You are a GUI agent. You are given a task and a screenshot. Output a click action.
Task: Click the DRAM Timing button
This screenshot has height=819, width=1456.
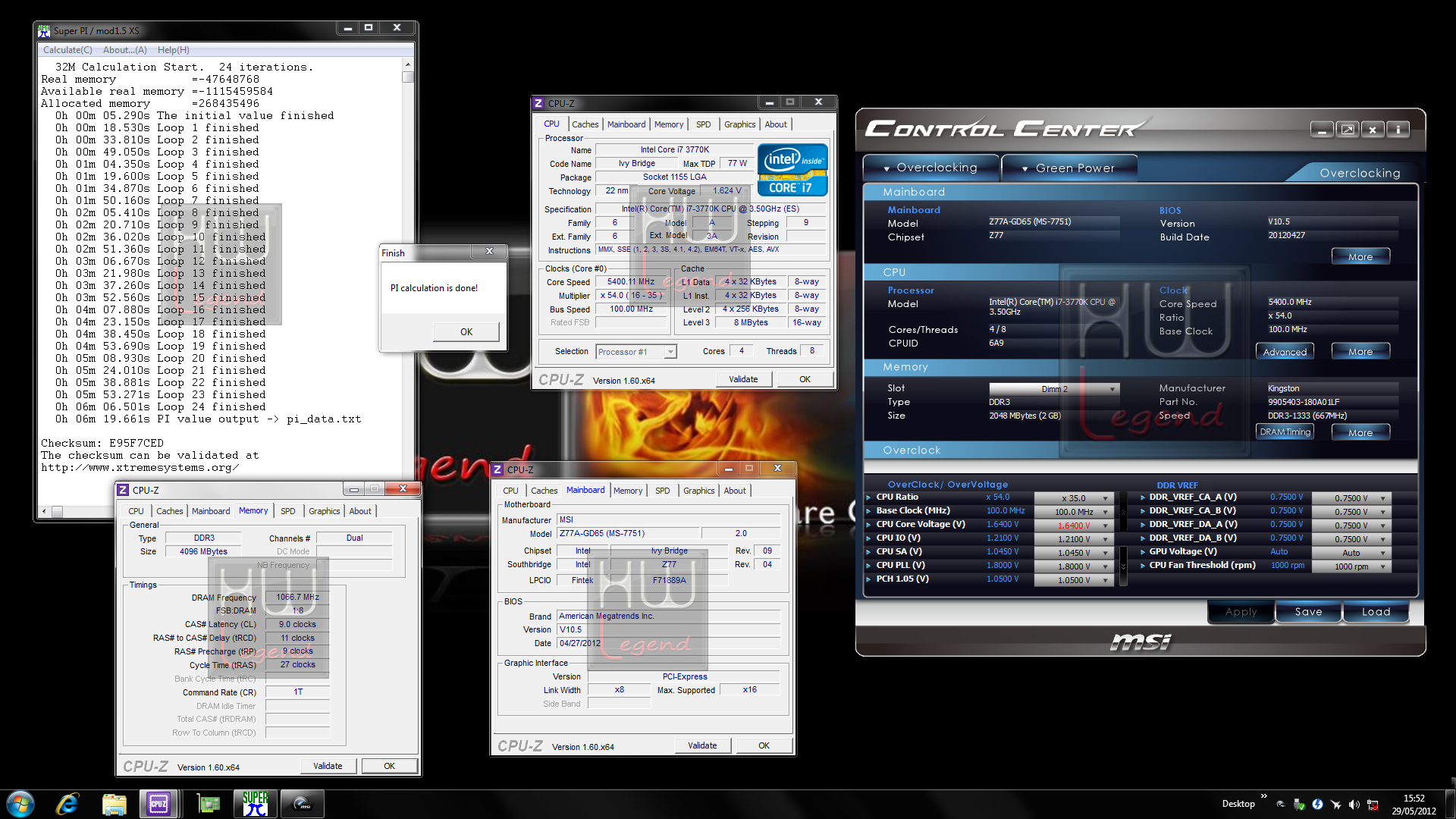coord(1285,432)
